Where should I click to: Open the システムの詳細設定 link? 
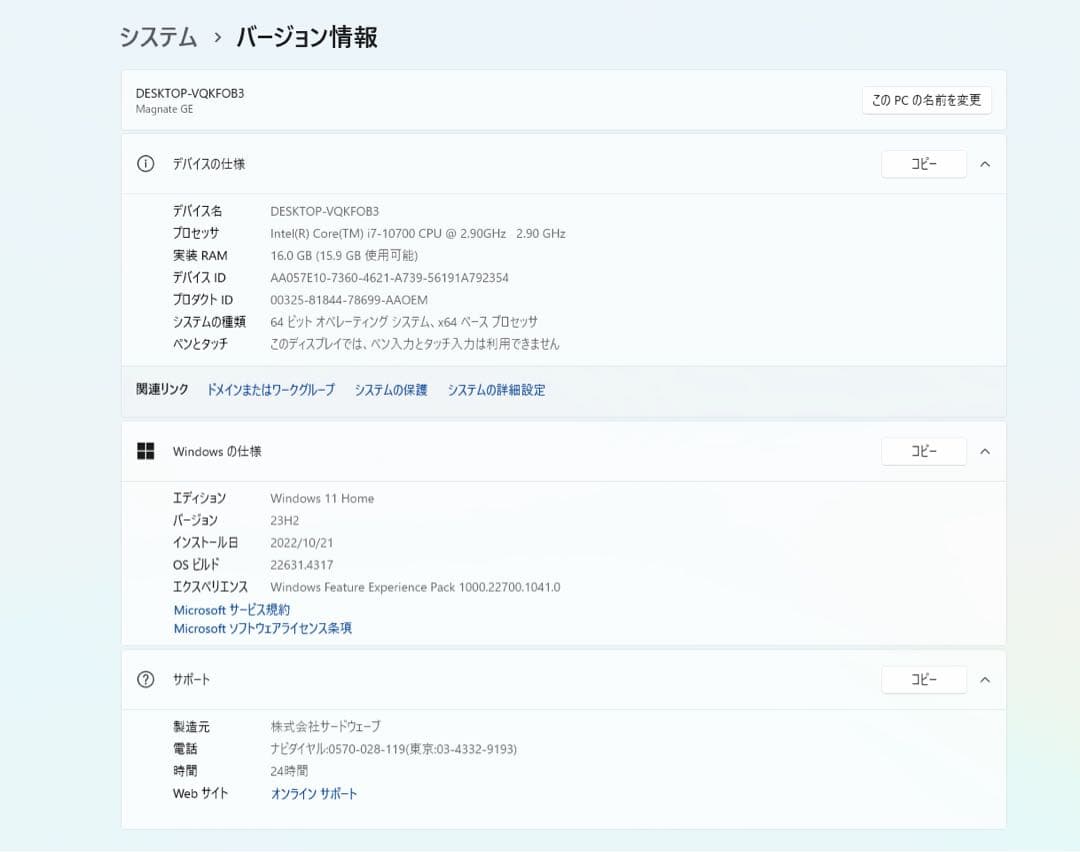pyautogui.click(x=496, y=390)
